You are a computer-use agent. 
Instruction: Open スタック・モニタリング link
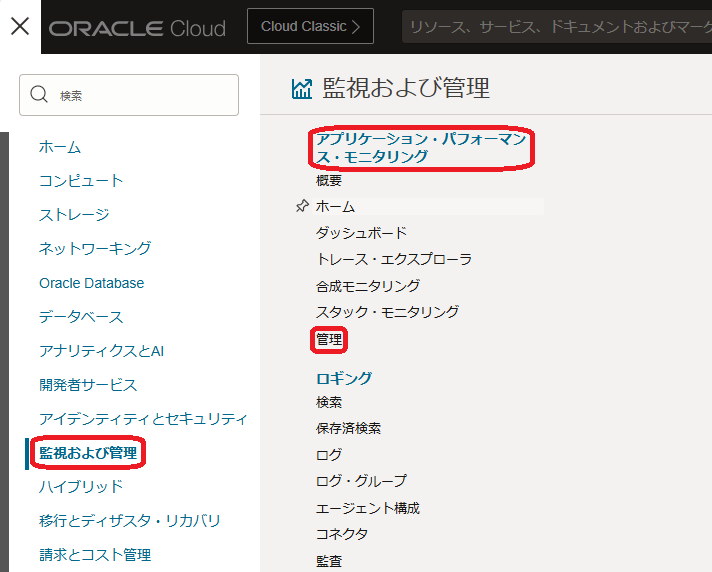click(x=387, y=311)
